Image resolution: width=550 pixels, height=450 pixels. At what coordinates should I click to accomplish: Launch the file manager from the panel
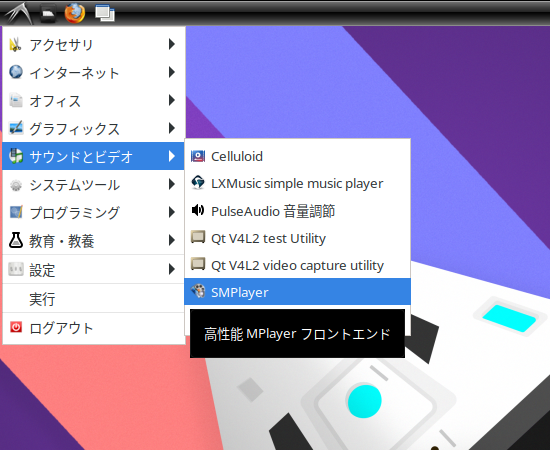pyautogui.click(x=48, y=14)
